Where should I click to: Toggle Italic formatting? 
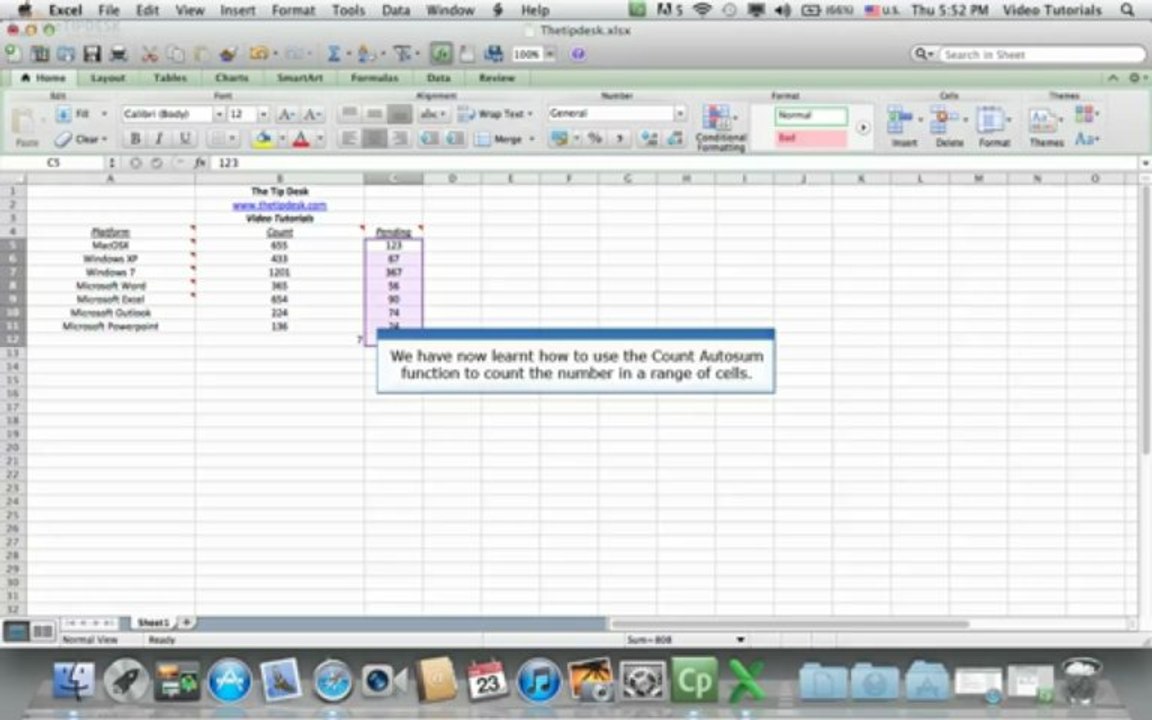coord(159,138)
